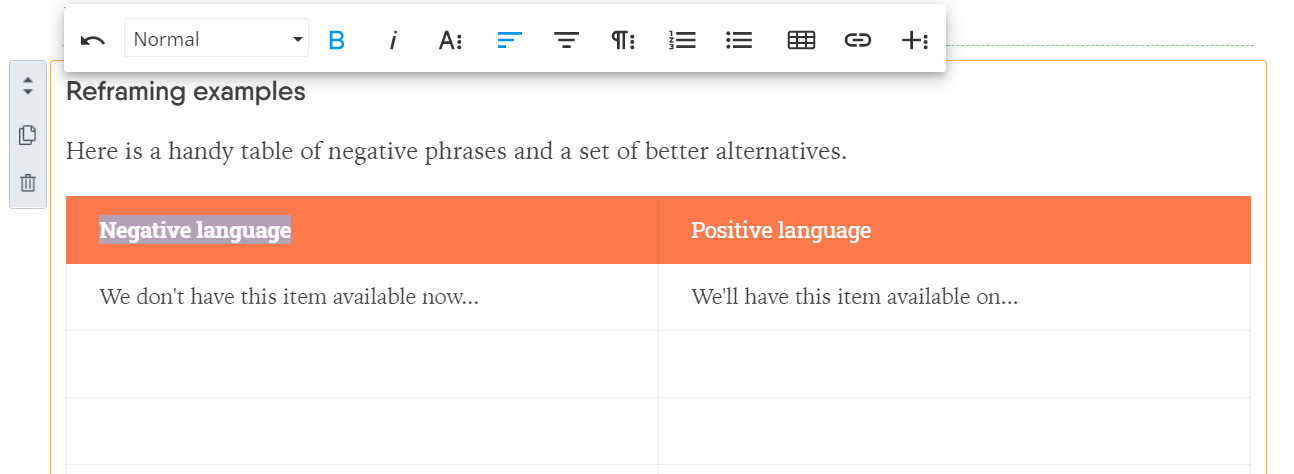Image resolution: width=1294 pixels, height=474 pixels.
Task: Toggle italic formatting
Action: (x=393, y=40)
